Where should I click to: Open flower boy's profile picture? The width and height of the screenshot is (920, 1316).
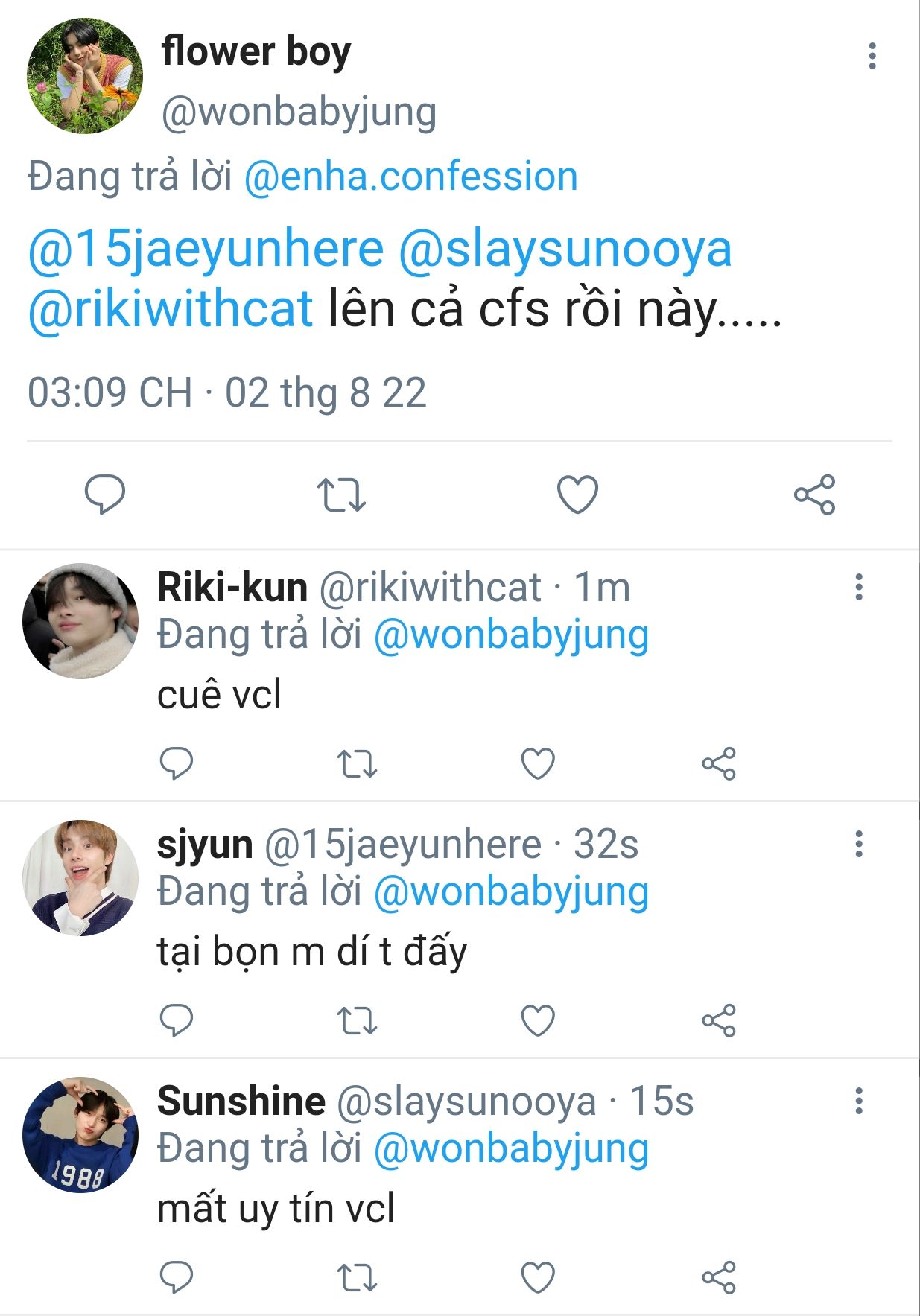point(85,76)
